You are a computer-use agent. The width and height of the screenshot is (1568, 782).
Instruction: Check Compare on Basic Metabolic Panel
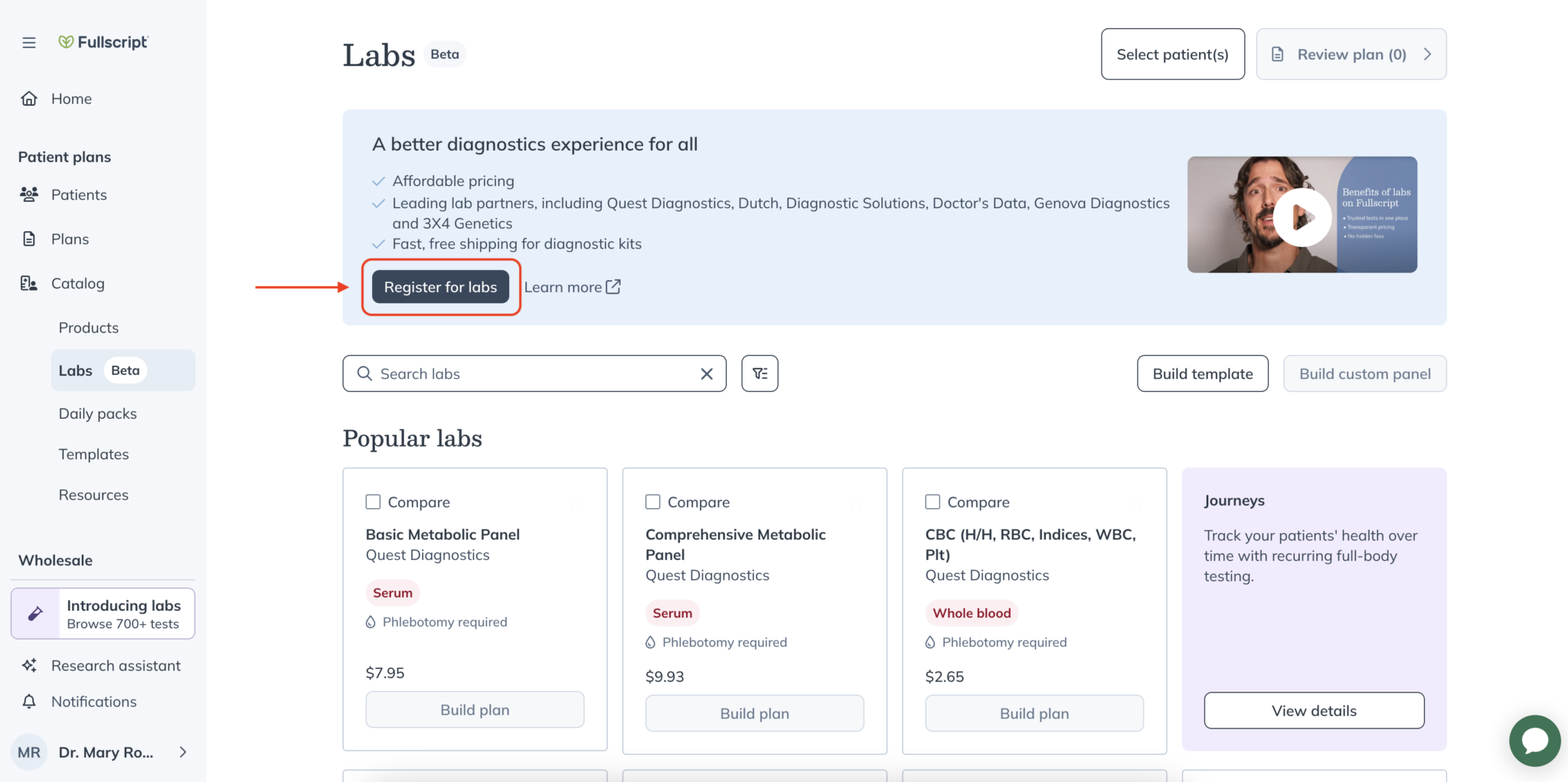point(374,501)
